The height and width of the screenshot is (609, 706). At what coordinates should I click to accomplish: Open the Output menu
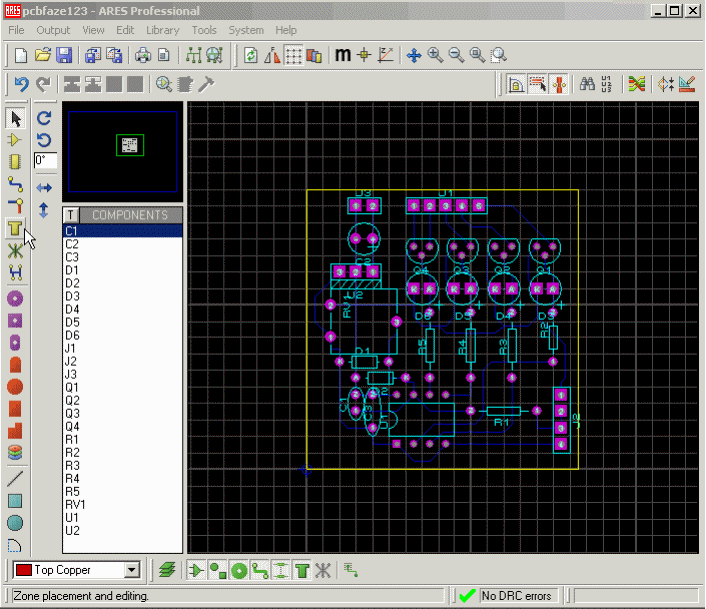coord(53,30)
